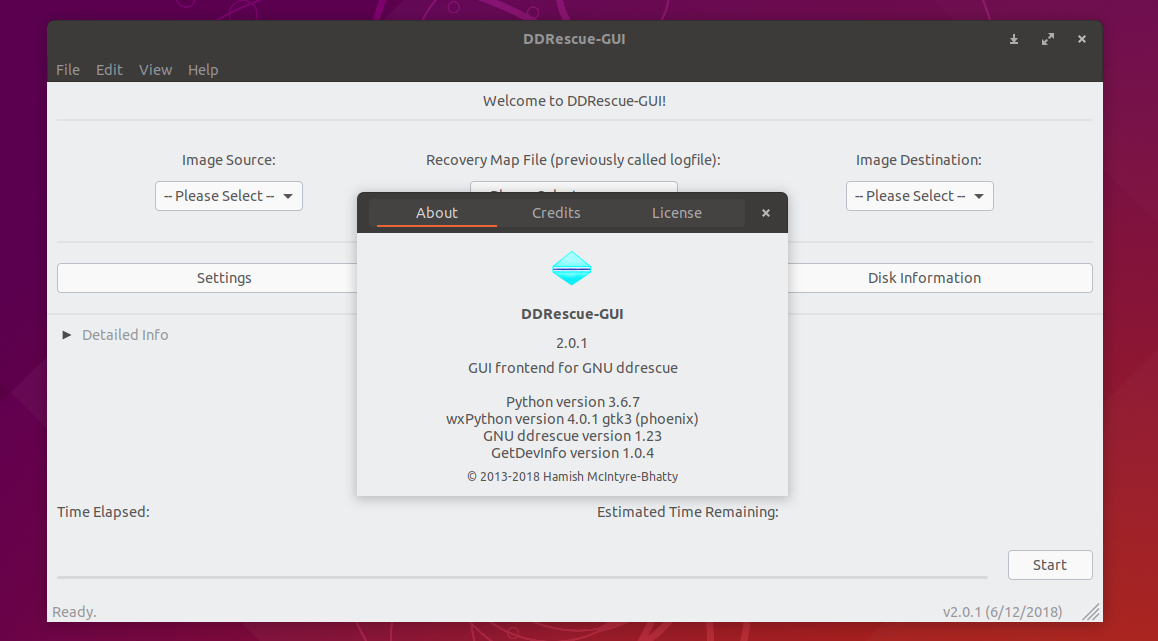Click 'GNU ddrescue version 1.23' text
The width and height of the screenshot is (1158, 641).
pos(572,436)
